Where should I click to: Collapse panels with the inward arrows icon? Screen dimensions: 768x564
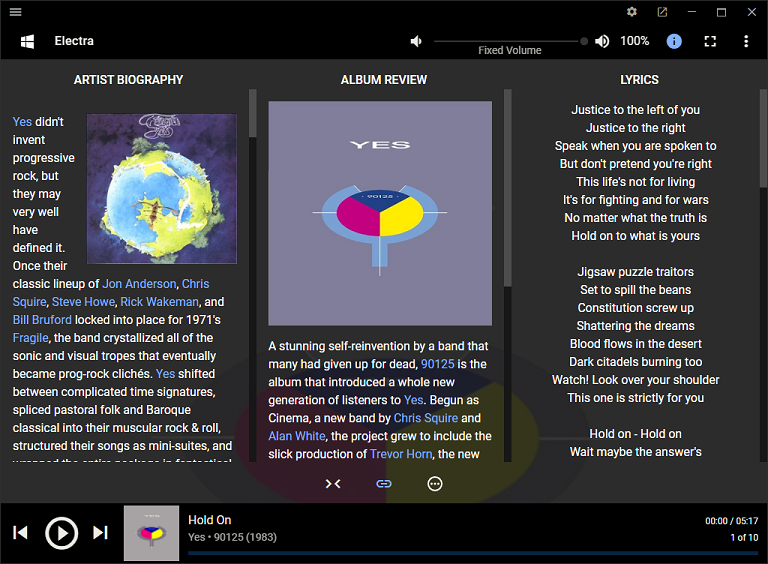coord(334,483)
